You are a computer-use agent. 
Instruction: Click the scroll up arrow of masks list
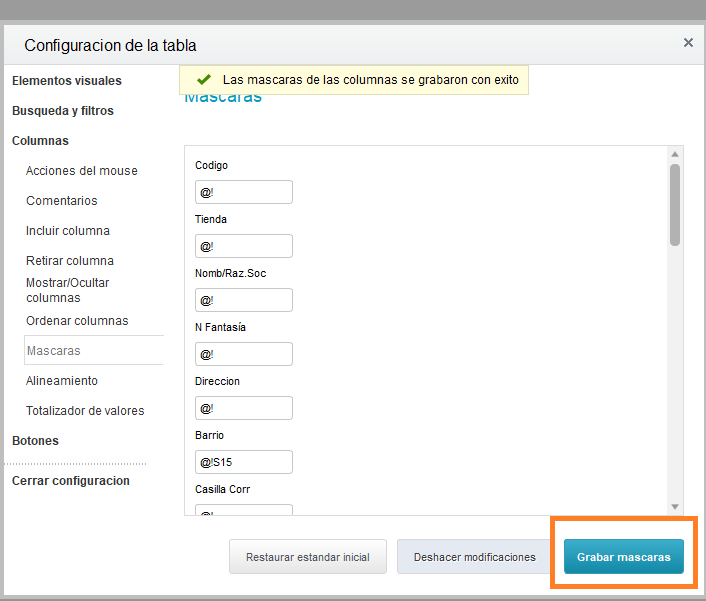[x=674, y=154]
